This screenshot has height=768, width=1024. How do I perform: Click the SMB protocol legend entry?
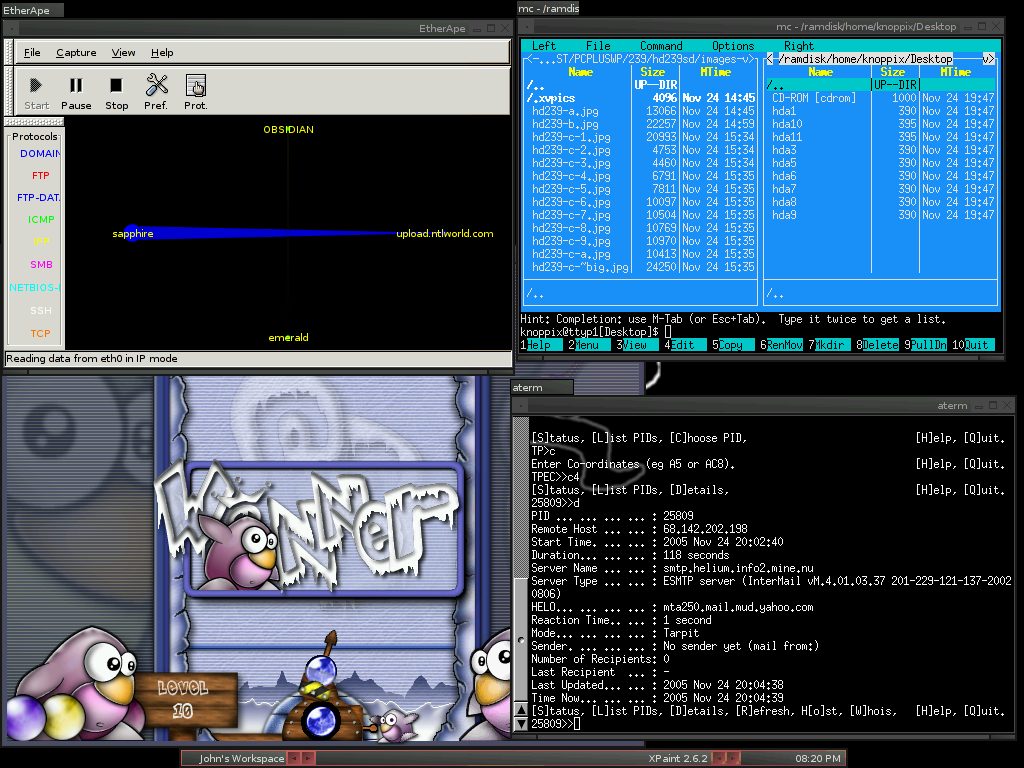click(x=41, y=264)
